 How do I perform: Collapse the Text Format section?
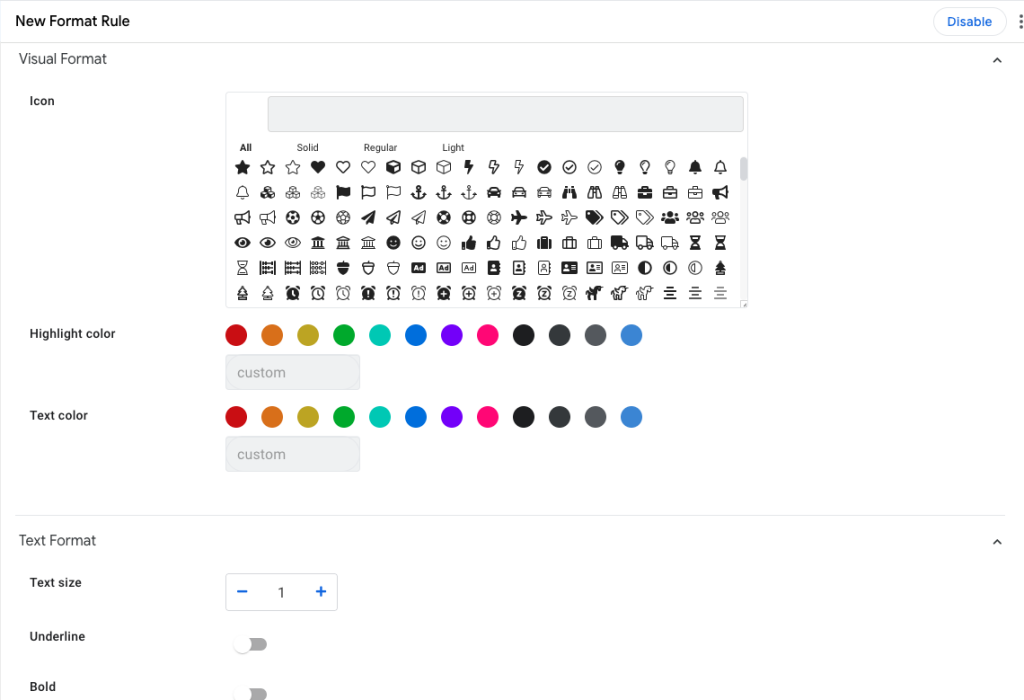pos(996,541)
